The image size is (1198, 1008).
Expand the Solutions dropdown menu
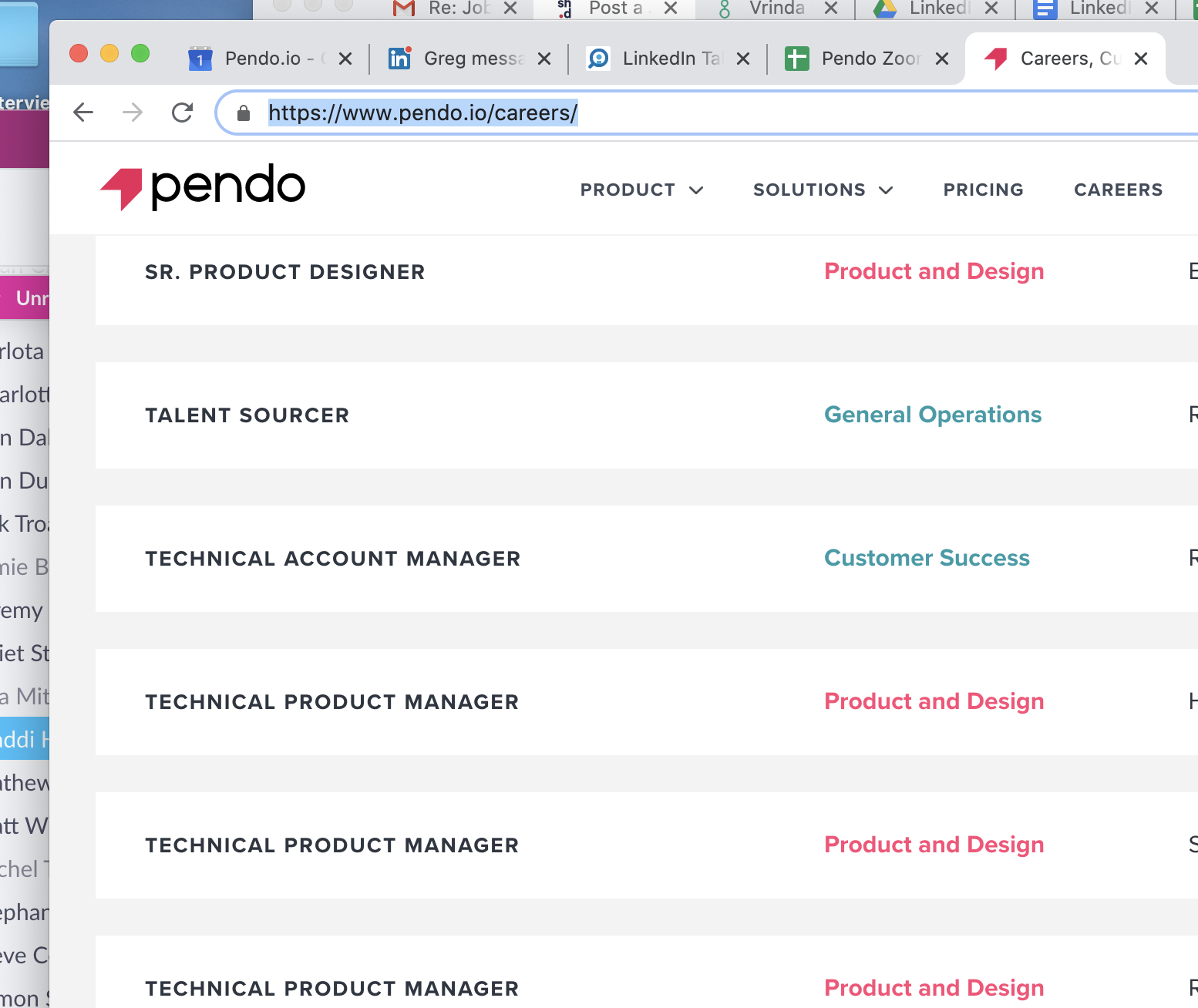point(823,190)
